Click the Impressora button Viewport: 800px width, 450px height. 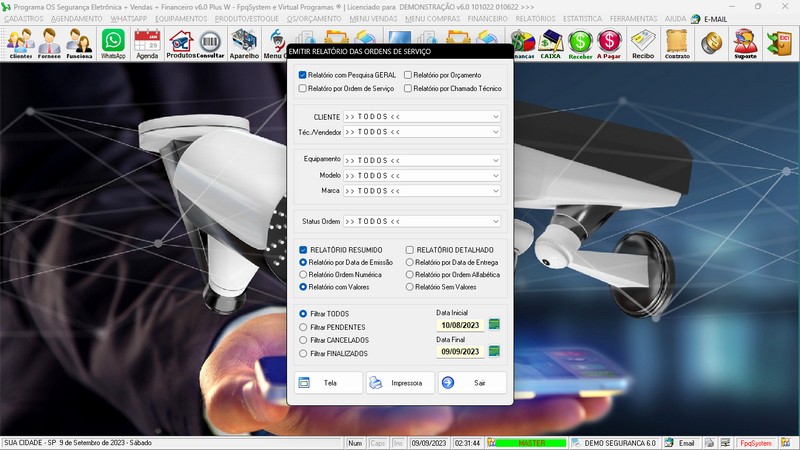click(x=400, y=383)
